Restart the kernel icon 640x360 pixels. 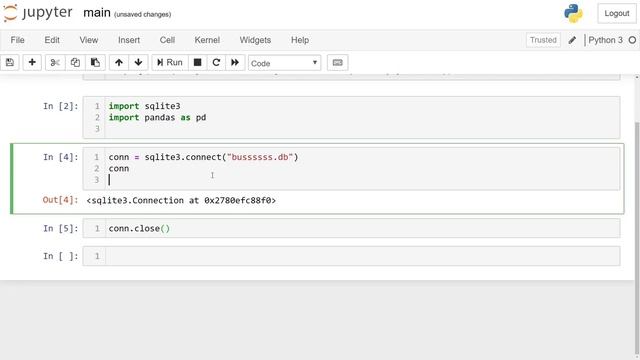click(216, 62)
